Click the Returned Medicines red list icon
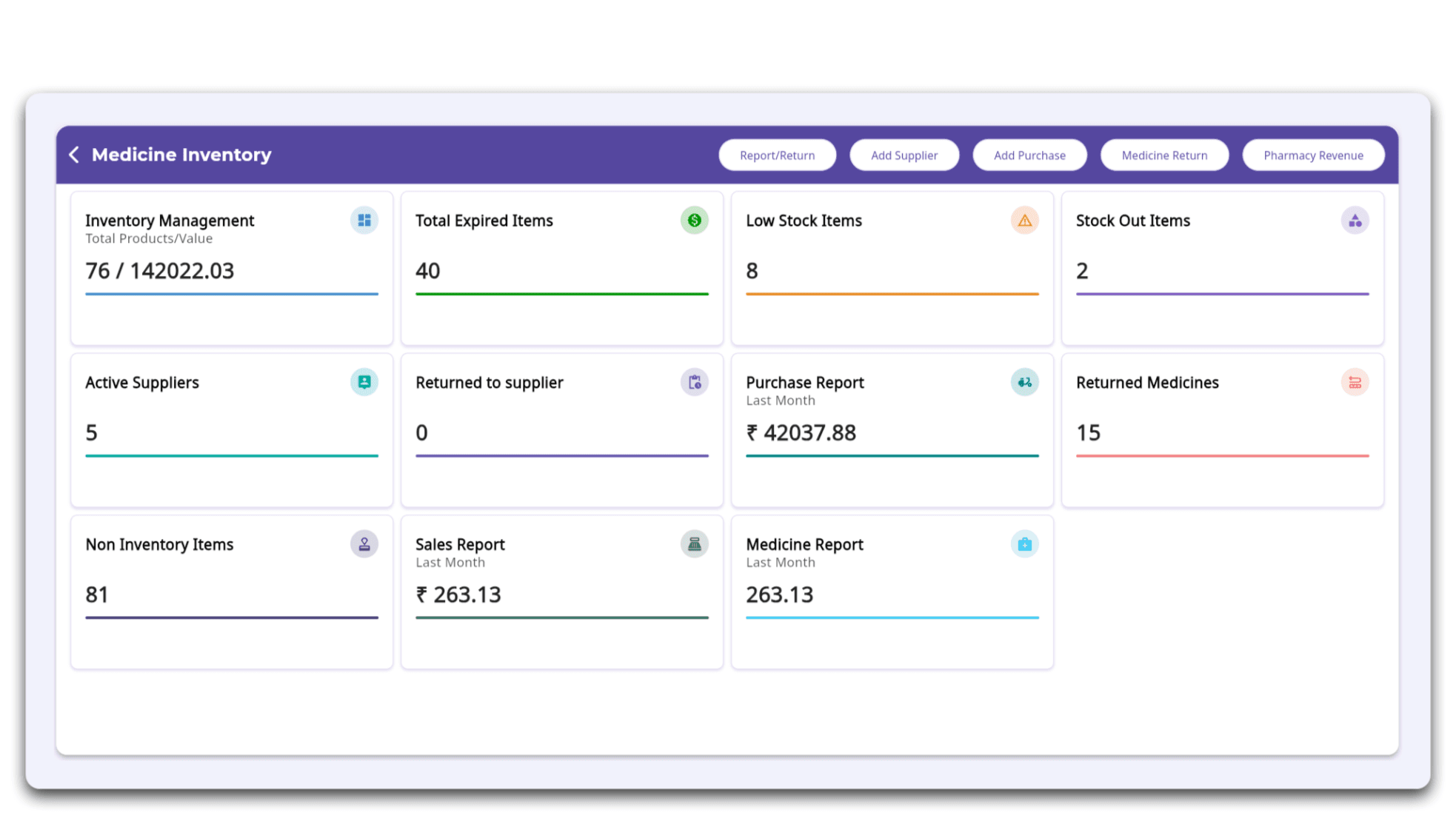The image size is (1456, 818). (1355, 382)
